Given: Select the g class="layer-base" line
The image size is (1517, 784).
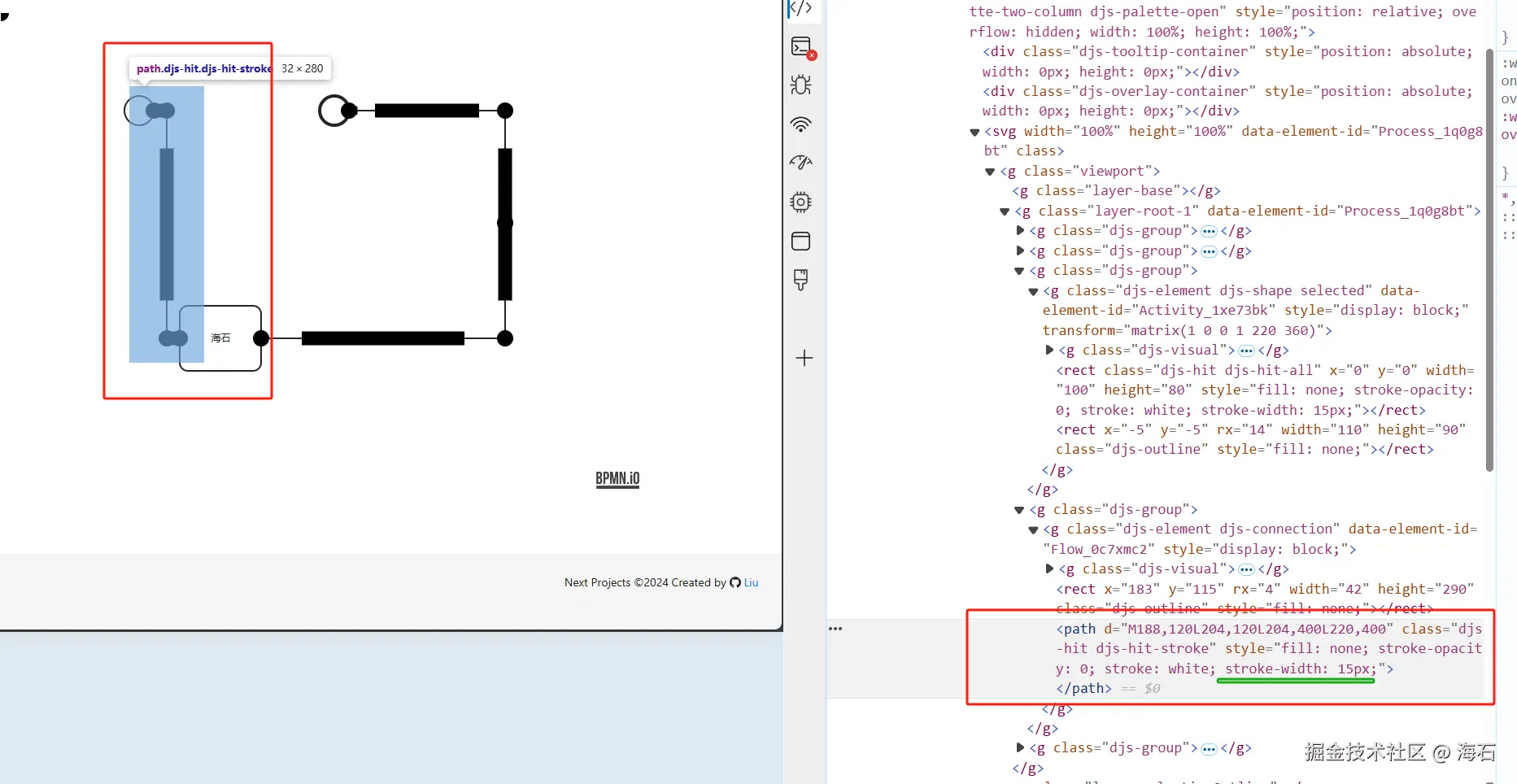Looking at the screenshot, I should (x=1117, y=191).
